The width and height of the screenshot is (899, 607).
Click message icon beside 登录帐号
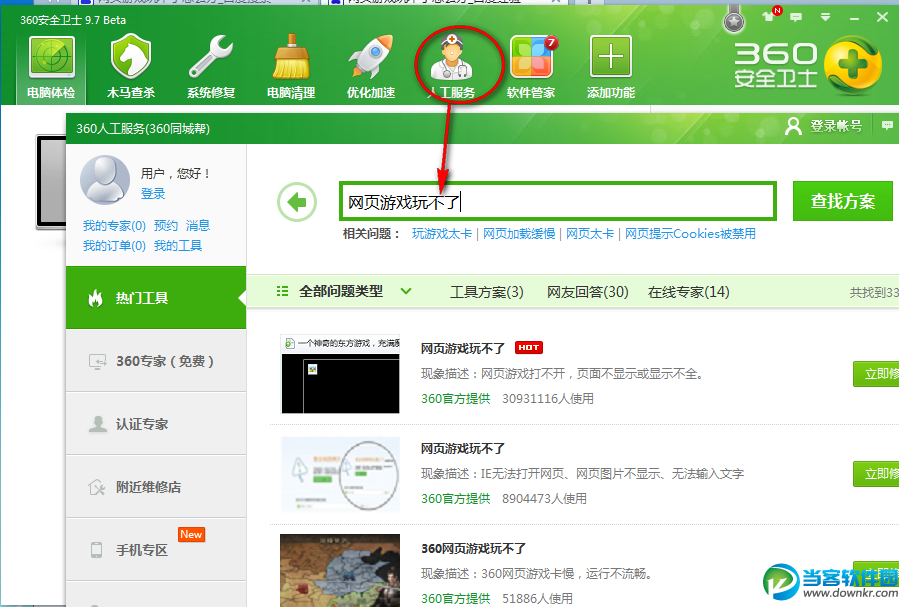point(887,125)
